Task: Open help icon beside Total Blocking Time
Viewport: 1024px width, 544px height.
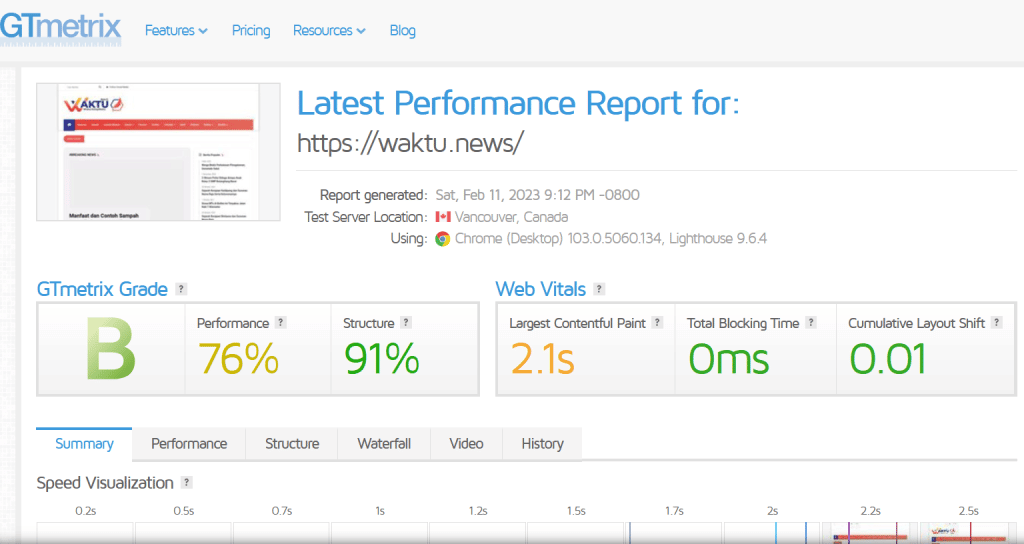Action: [811, 323]
